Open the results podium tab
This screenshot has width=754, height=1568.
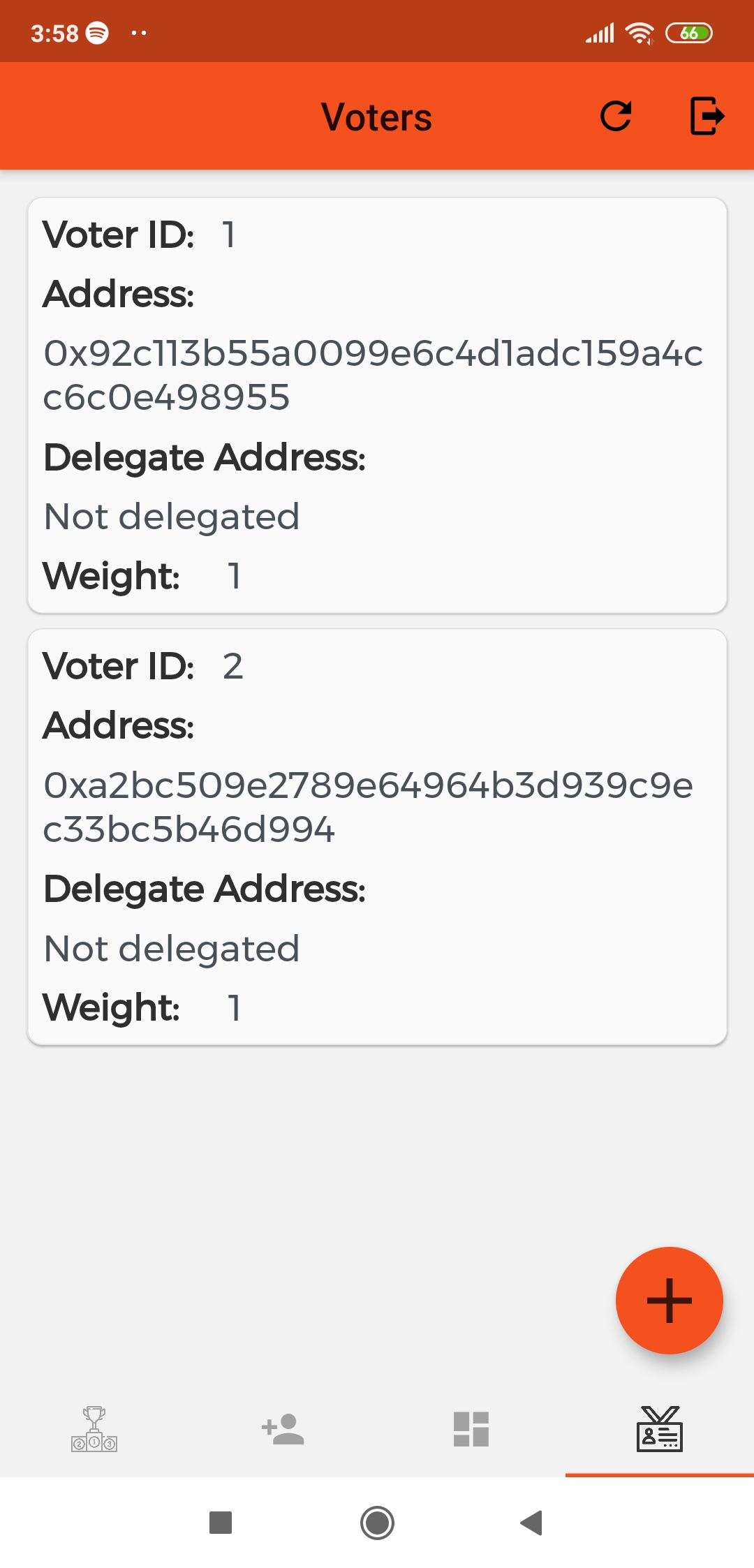coord(94,1428)
